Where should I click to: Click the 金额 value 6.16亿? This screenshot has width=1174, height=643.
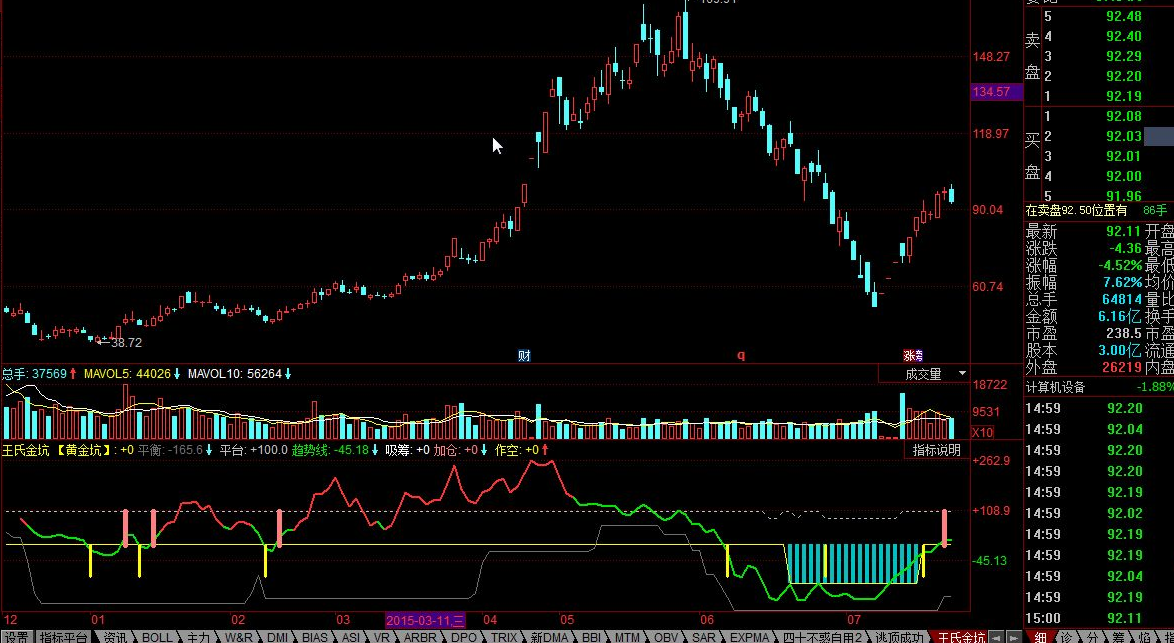click(x=1120, y=317)
